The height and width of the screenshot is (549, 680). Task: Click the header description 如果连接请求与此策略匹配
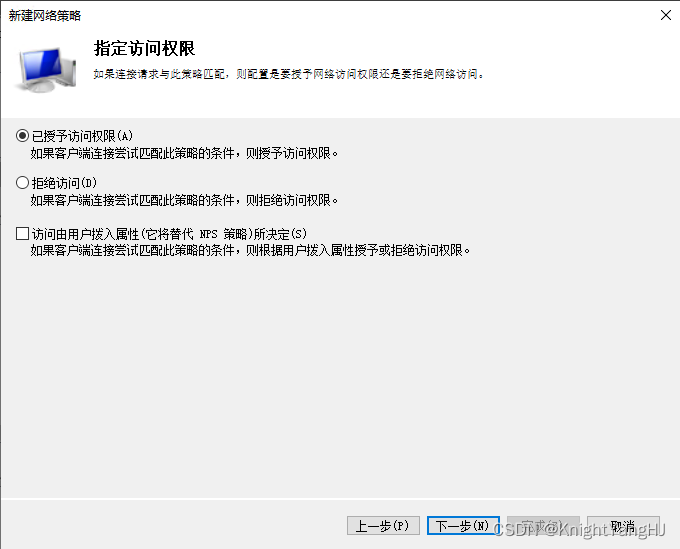159,74
